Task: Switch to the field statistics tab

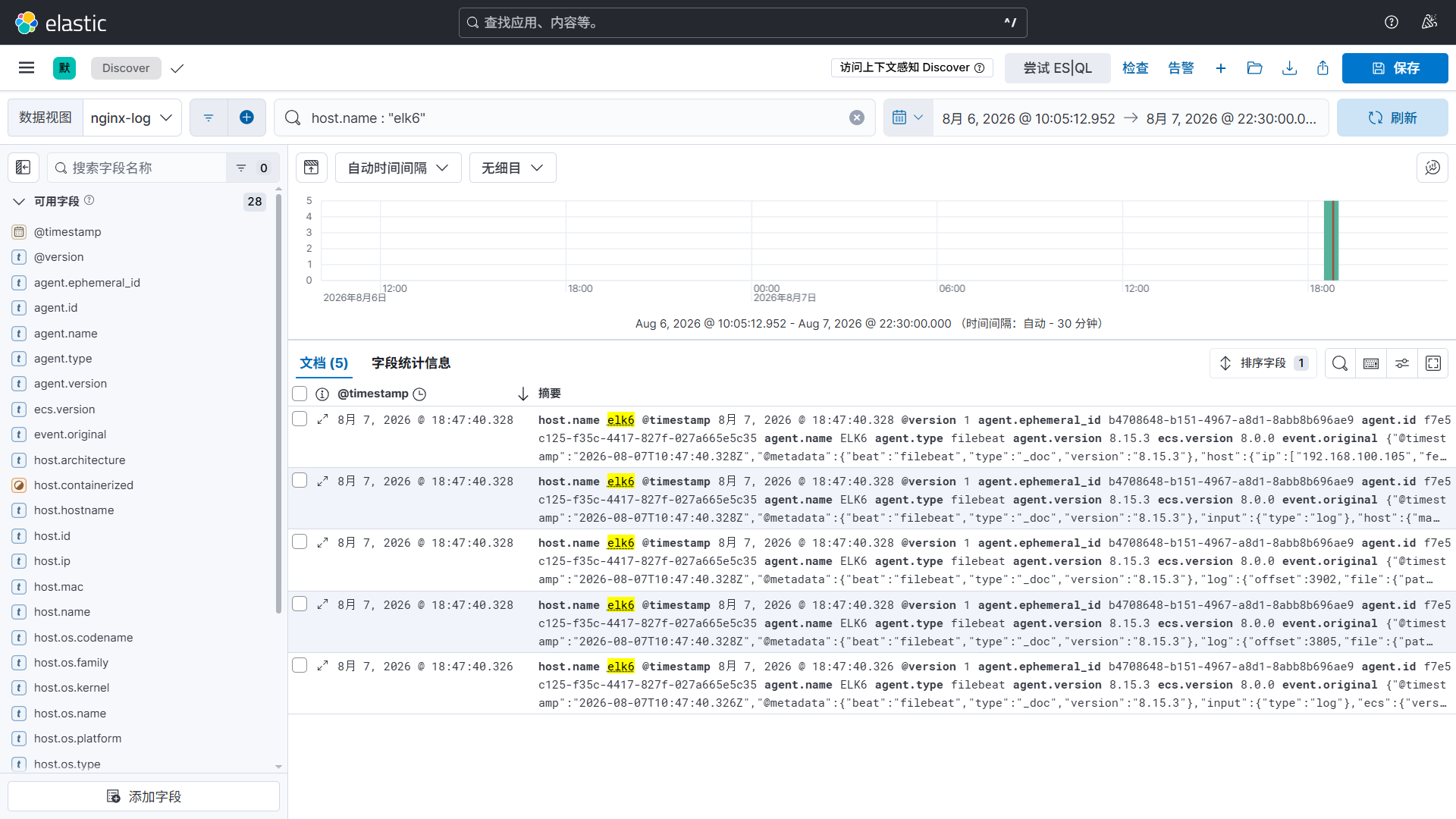Action: [x=411, y=363]
